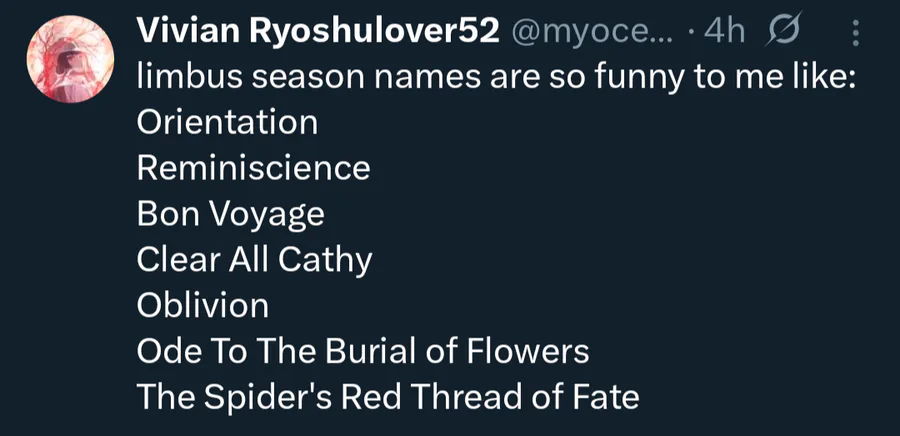Open the more options three-dot menu
Viewport: 900px width, 436px height.
pos(856,34)
